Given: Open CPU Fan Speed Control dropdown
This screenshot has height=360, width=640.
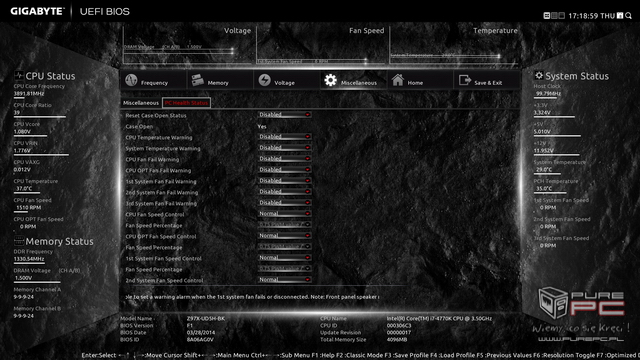Looking at the screenshot, I should point(284,213).
